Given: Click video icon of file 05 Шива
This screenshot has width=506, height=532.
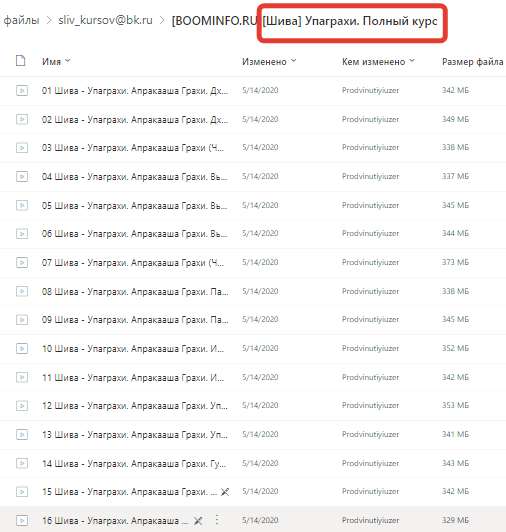Looking at the screenshot, I should click(22, 205).
